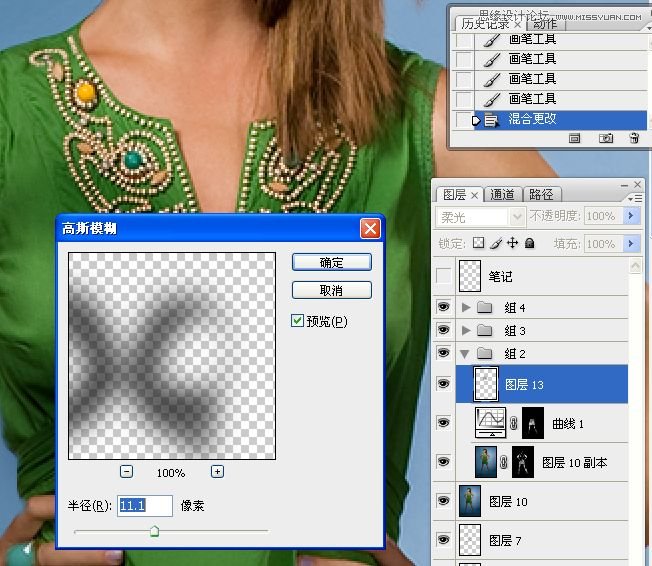The height and width of the screenshot is (566, 652).
Task: Hide the 组 4 group eye
Action: pos(443,307)
